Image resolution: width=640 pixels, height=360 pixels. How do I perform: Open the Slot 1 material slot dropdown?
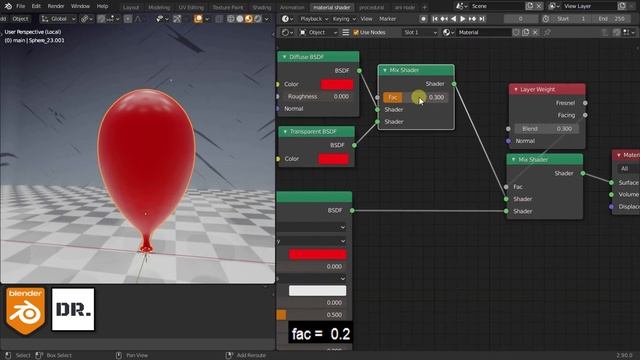pos(420,32)
